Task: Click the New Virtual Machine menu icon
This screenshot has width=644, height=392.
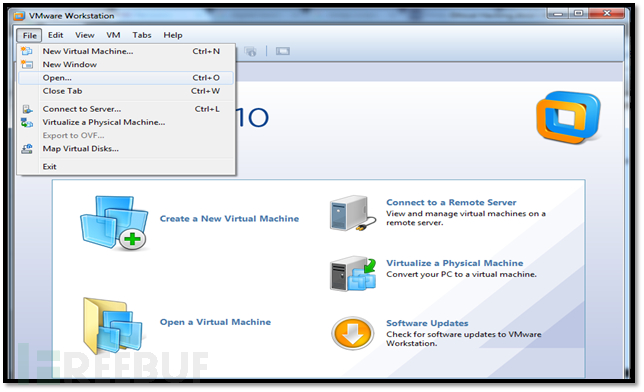Action: pos(27,51)
